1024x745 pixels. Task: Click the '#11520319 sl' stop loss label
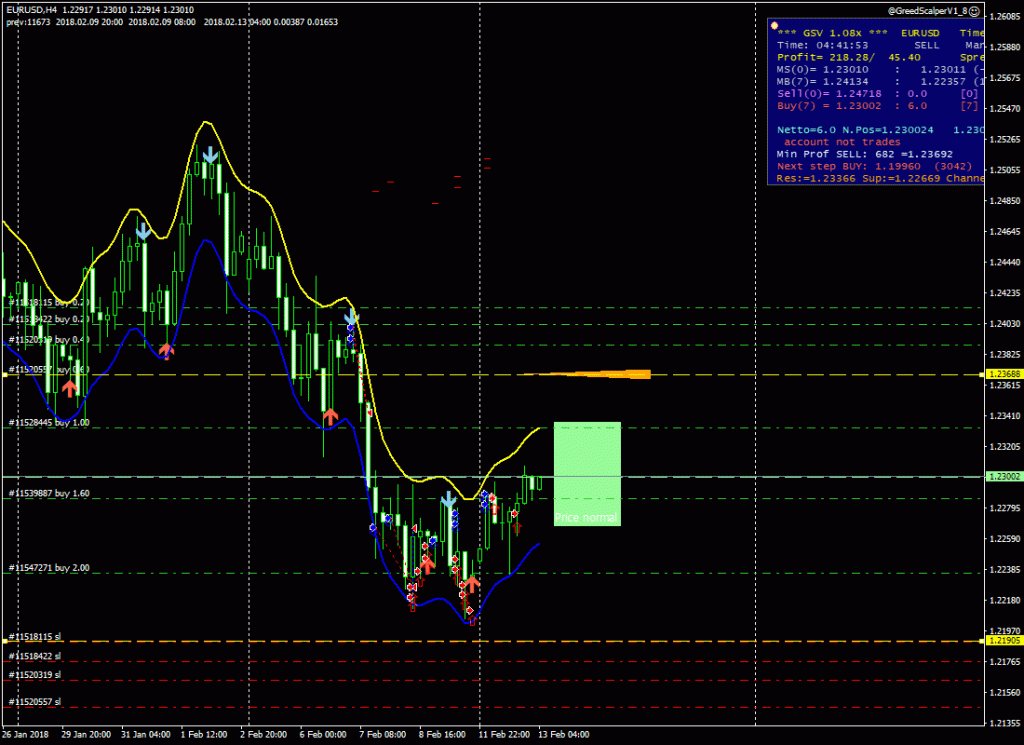tap(35, 675)
